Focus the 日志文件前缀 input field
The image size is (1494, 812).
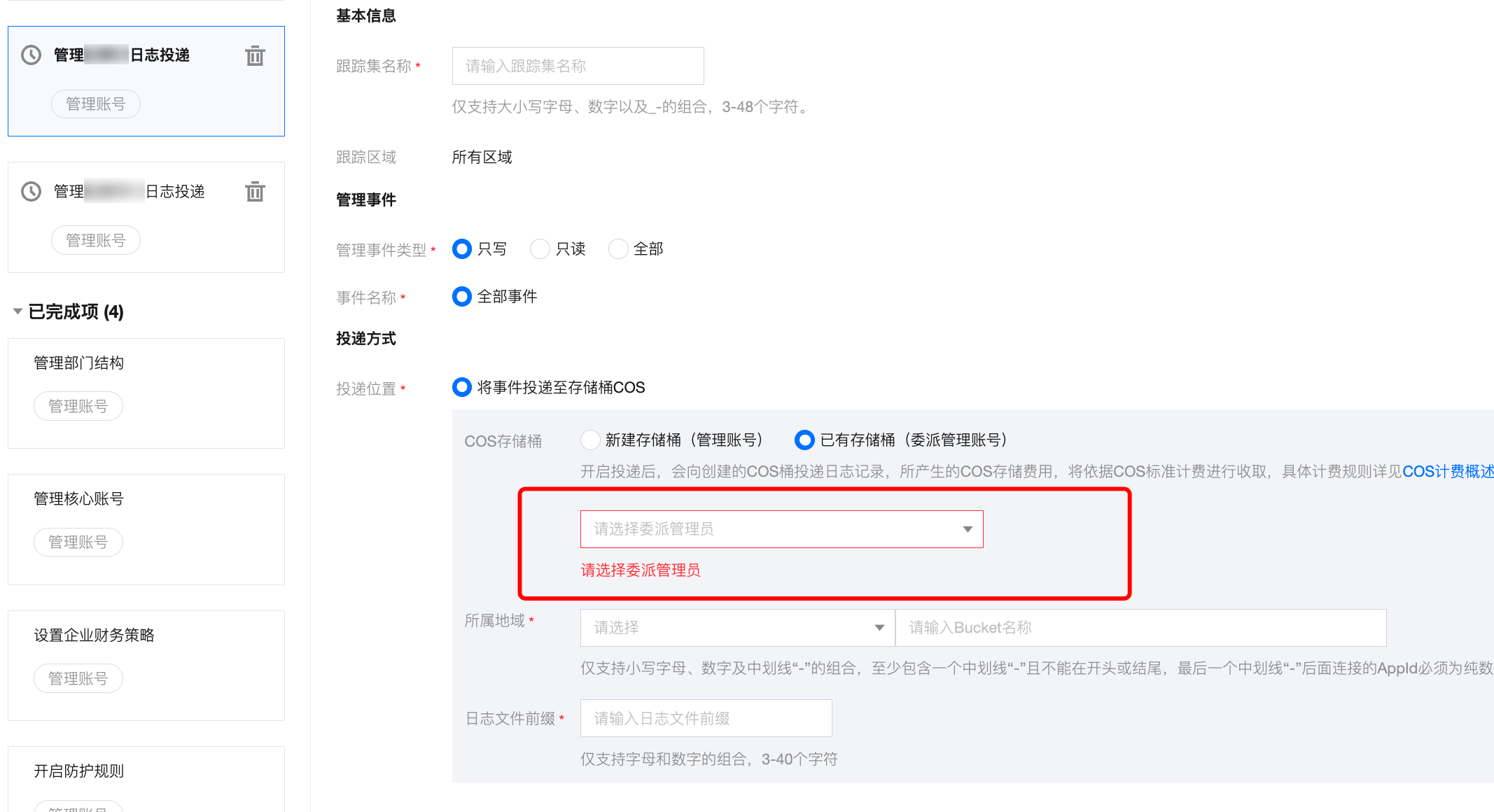[706, 718]
